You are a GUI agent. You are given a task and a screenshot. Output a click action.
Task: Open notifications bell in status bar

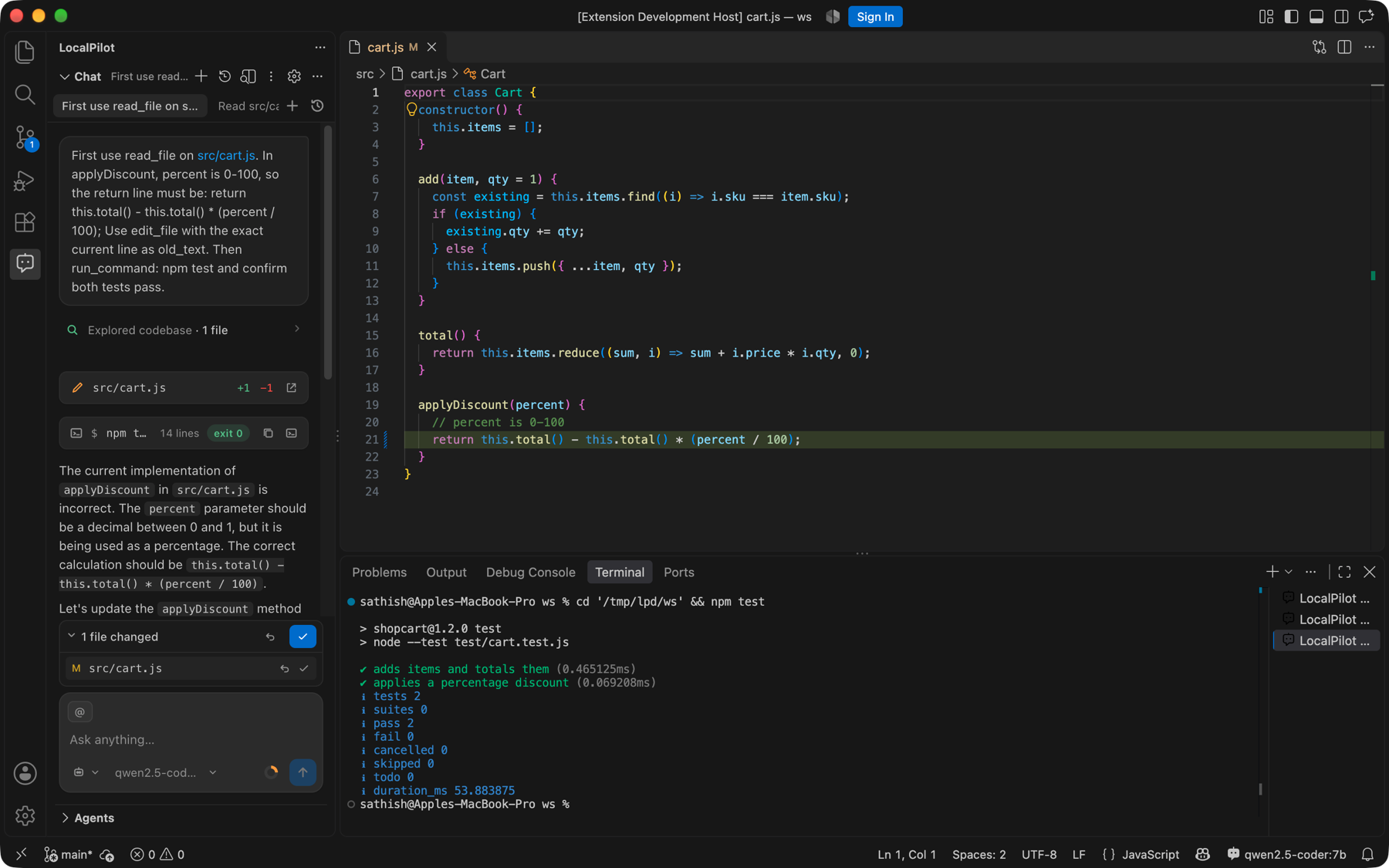[1367, 854]
